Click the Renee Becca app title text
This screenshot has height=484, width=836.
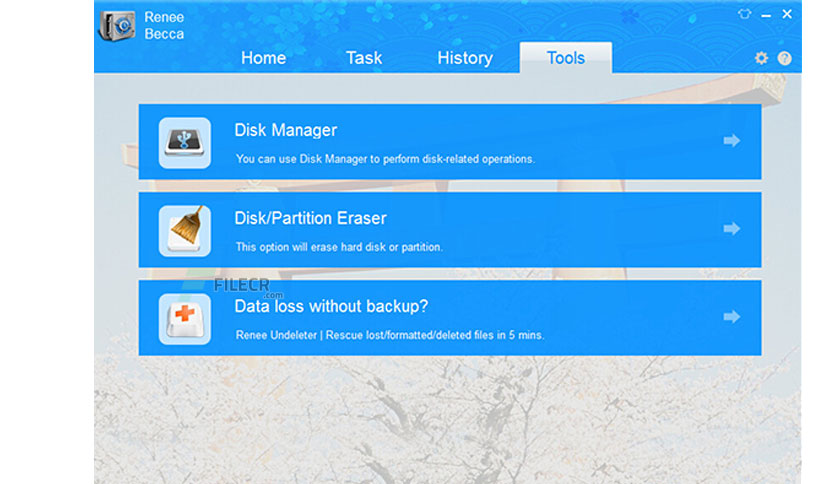point(164,25)
